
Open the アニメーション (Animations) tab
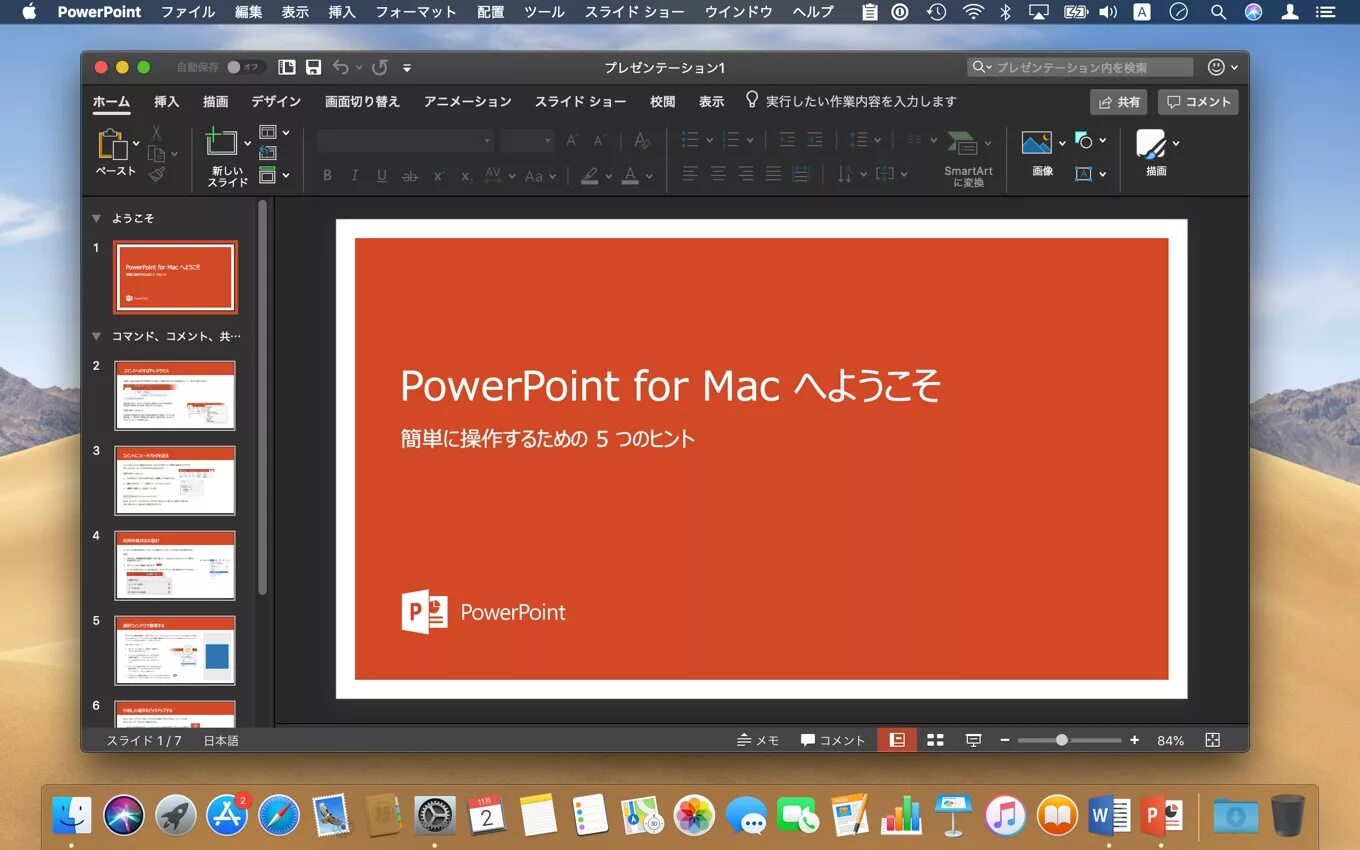pos(467,101)
